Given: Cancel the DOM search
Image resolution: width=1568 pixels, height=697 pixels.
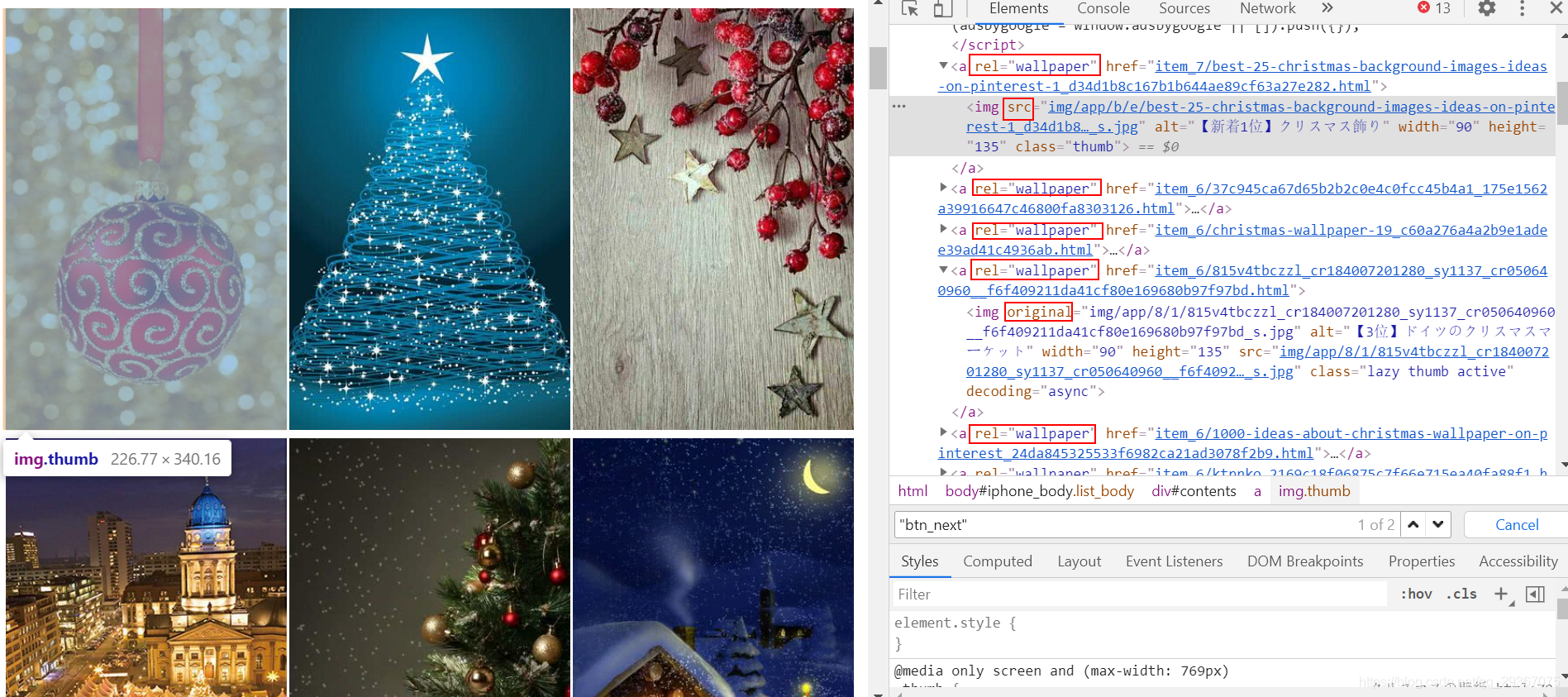Looking at the screenshot, I should pos(1517,525).
